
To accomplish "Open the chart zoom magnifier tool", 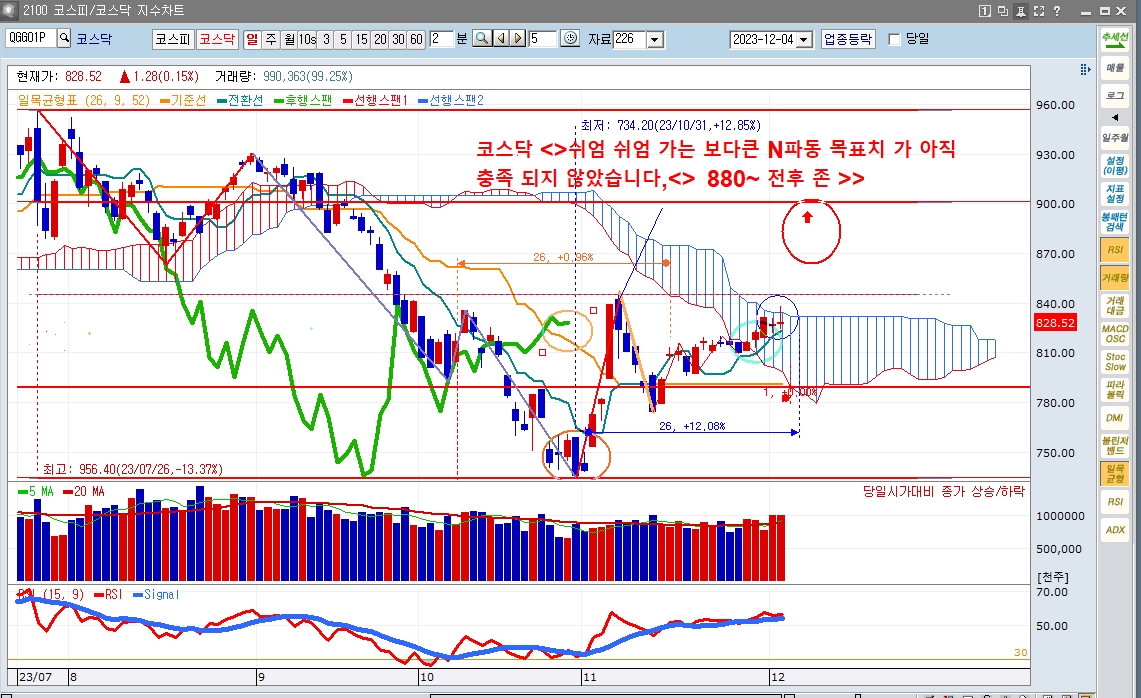I will pos(482,39).
